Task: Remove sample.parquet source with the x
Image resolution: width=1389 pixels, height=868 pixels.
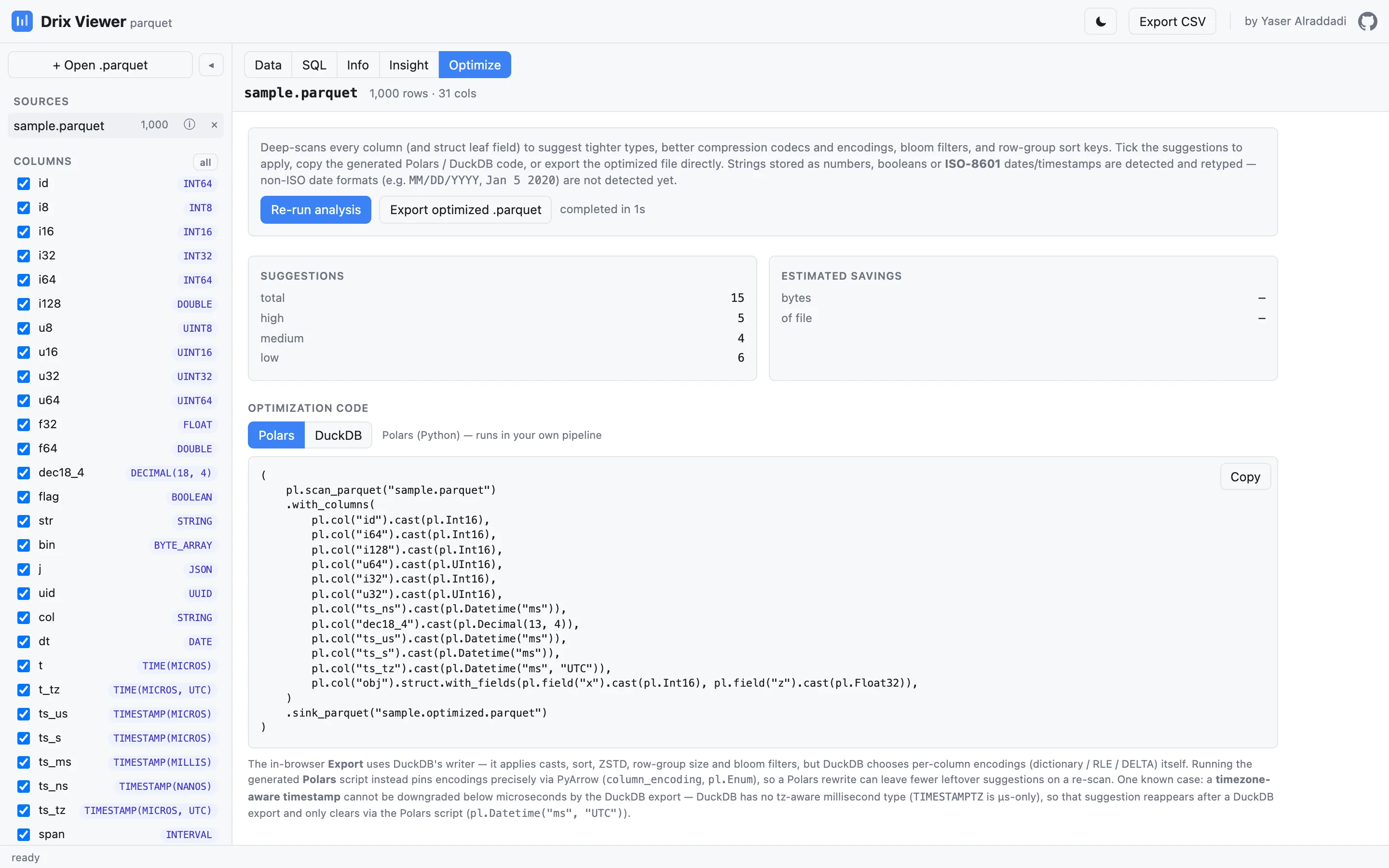Action: tap(214, 124)
